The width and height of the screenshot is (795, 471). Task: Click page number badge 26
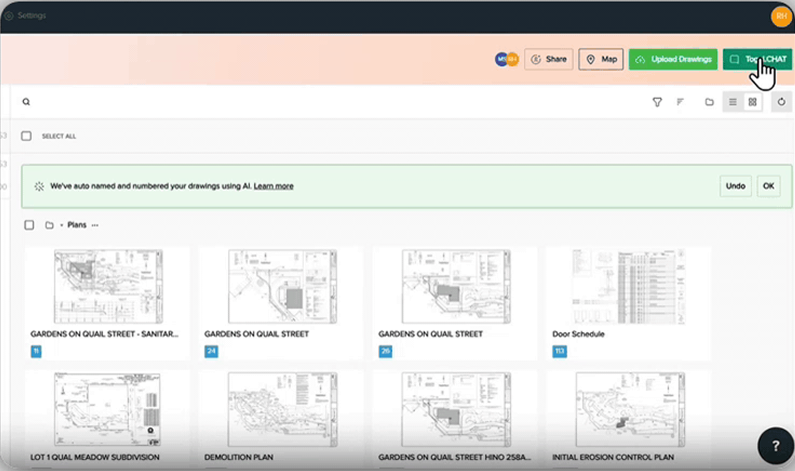385,351
